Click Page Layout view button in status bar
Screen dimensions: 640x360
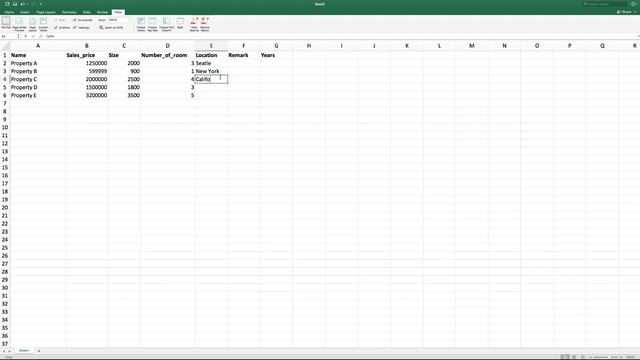tap(574, 357)
